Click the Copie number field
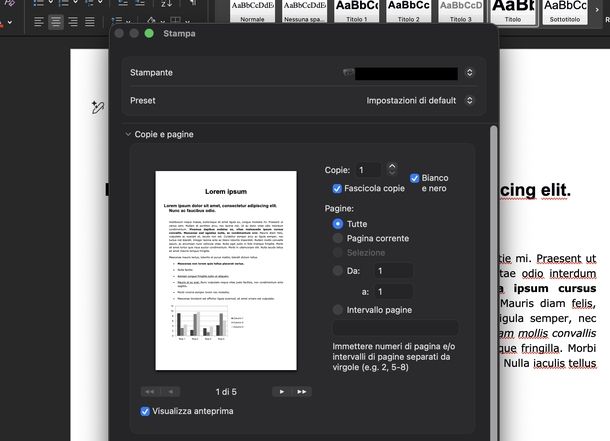 tap(368, 170)
